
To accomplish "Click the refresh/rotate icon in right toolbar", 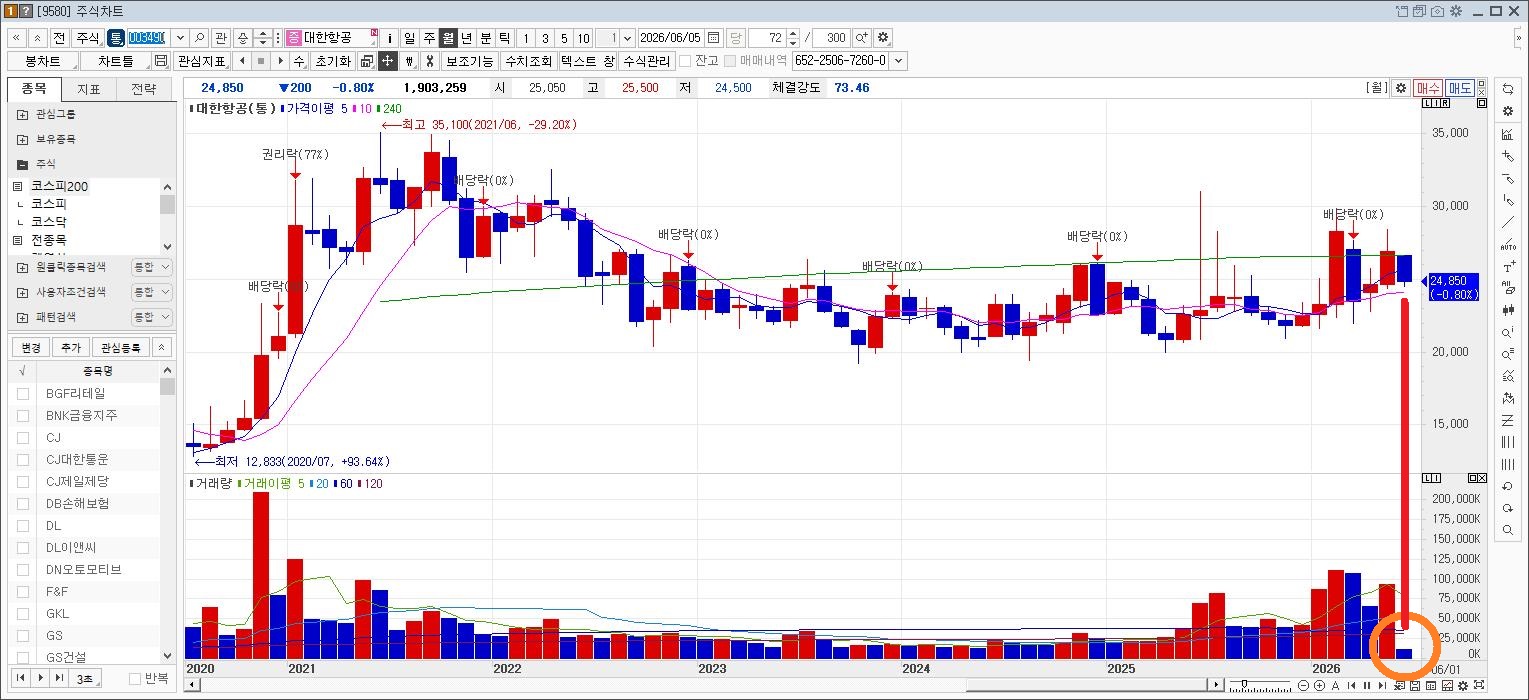I will click(1508, 89).
